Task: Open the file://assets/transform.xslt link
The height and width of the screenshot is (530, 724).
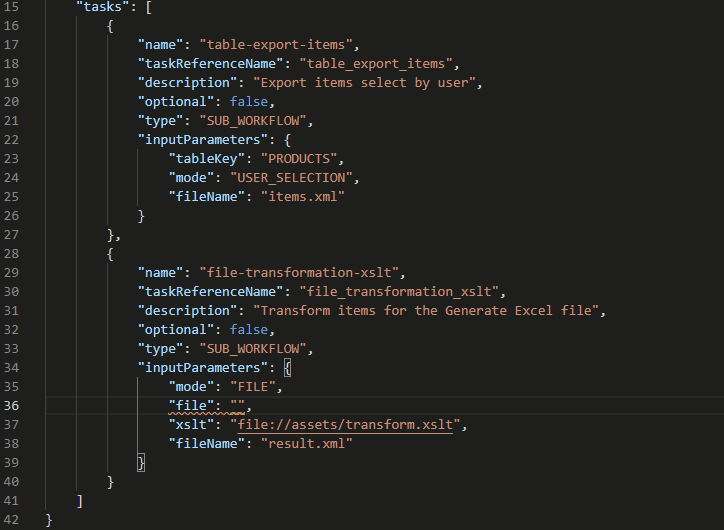Action: tap(345, 424)
